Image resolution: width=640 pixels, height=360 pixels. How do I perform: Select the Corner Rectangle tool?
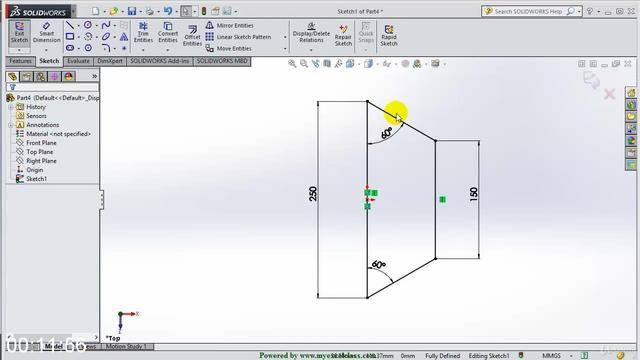click(x=70, y=37)
